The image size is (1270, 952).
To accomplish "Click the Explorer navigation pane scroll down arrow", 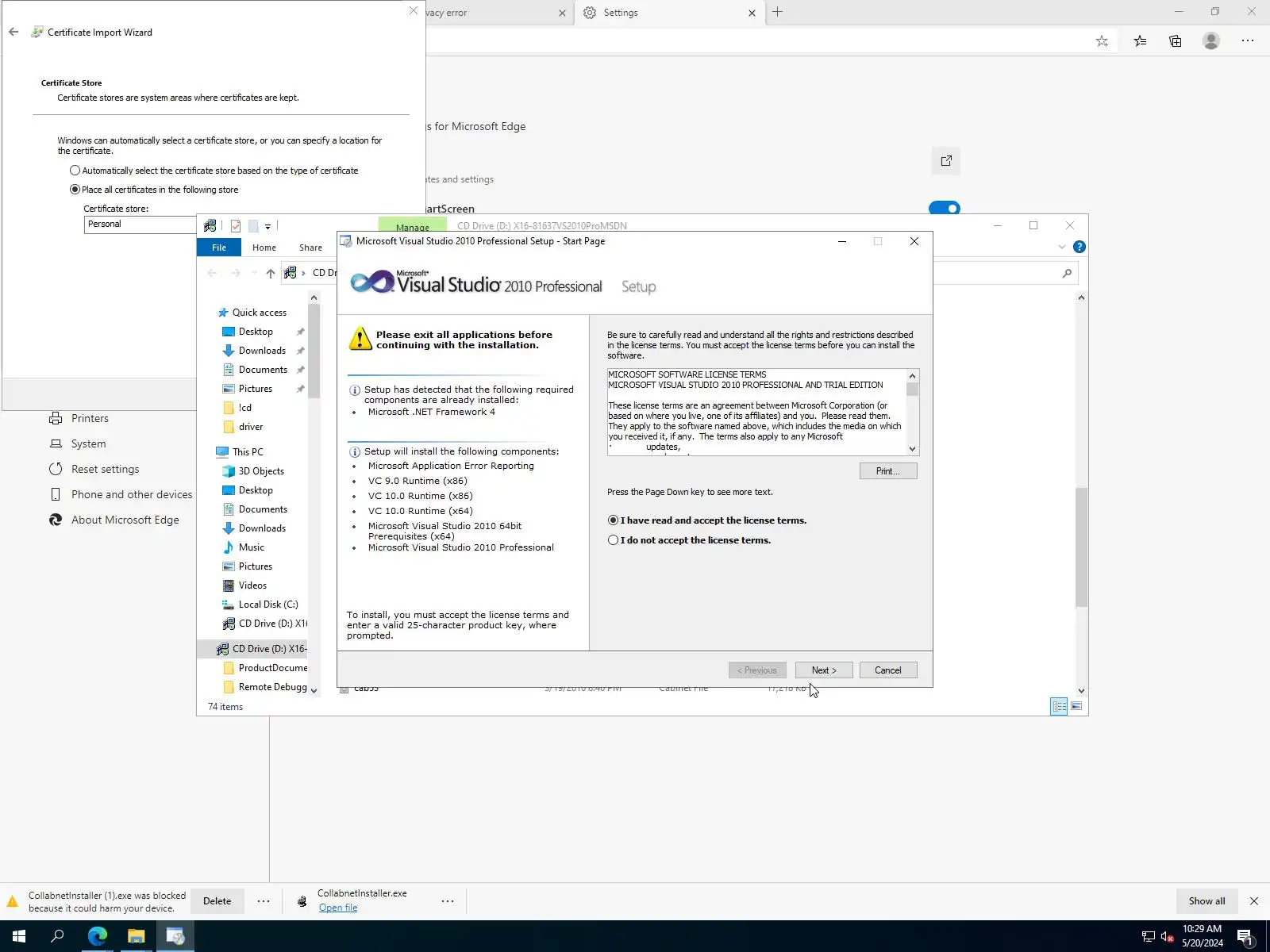I will click(x=314, y=690).
